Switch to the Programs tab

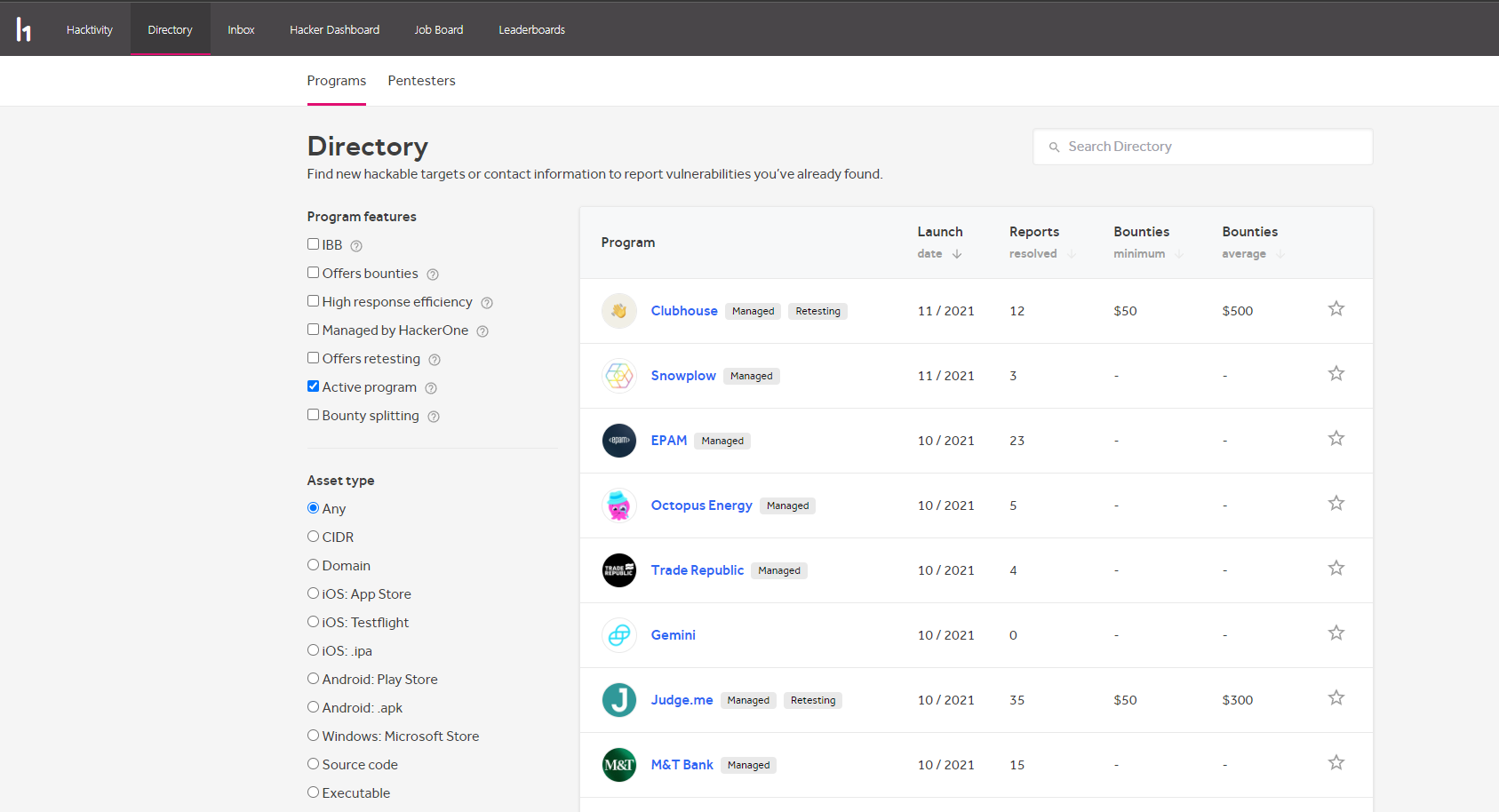337,81
